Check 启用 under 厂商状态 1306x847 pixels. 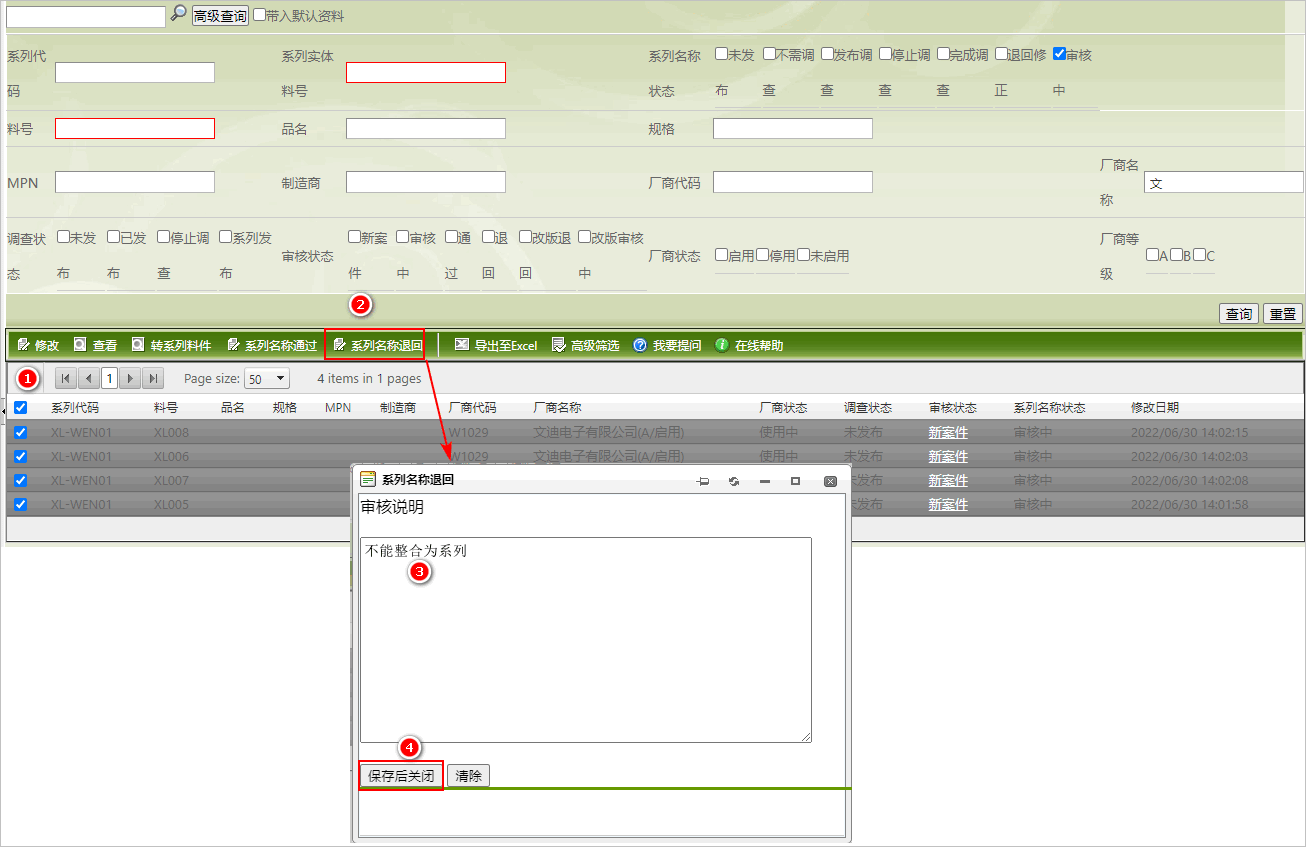pos(722,255)
